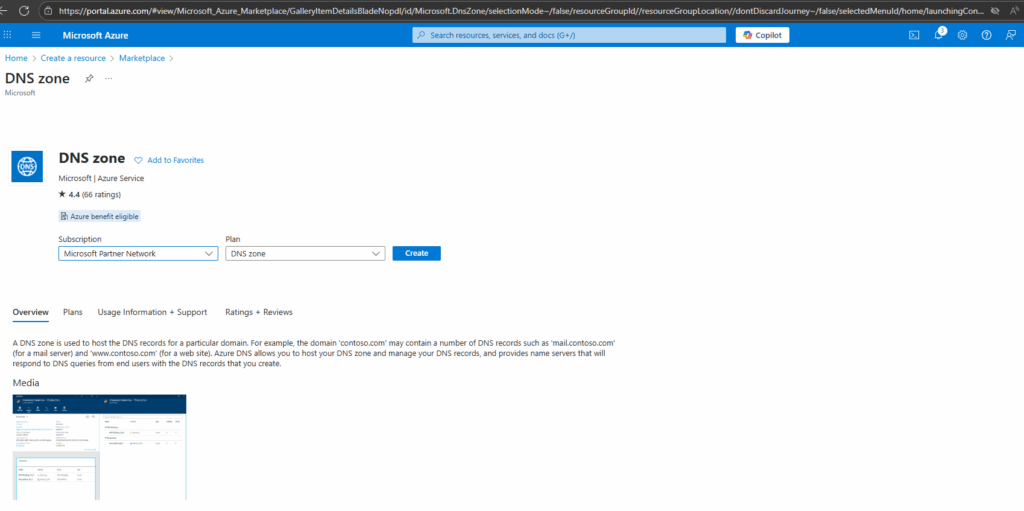The height and width of the screenshot is (511, 1024).
Task: Open Usage Information + Support tab
Action: [x=152, y=312]
